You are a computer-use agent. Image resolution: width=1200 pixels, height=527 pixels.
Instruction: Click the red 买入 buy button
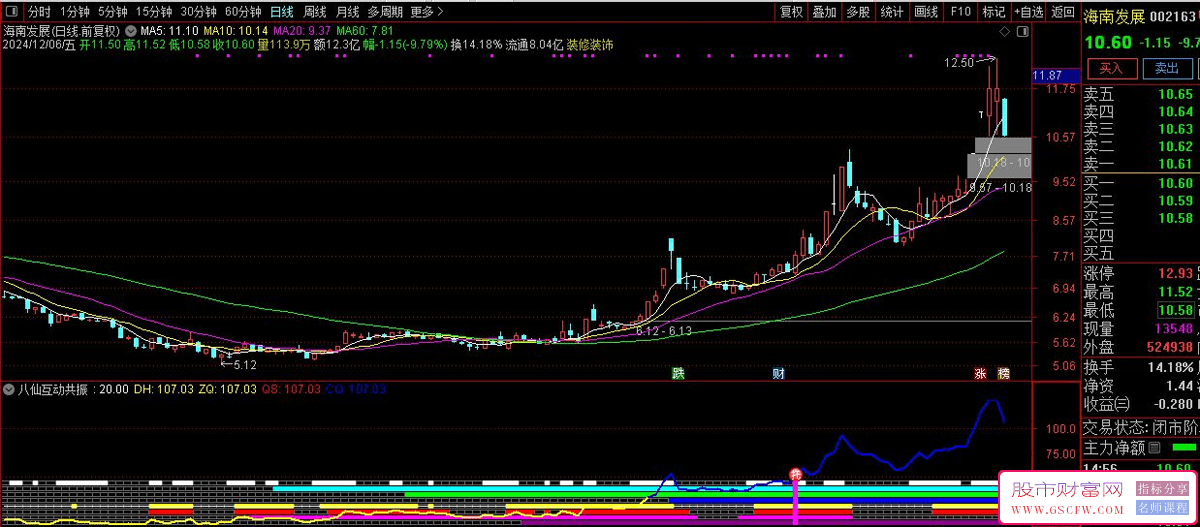[x=1111, y=68]
